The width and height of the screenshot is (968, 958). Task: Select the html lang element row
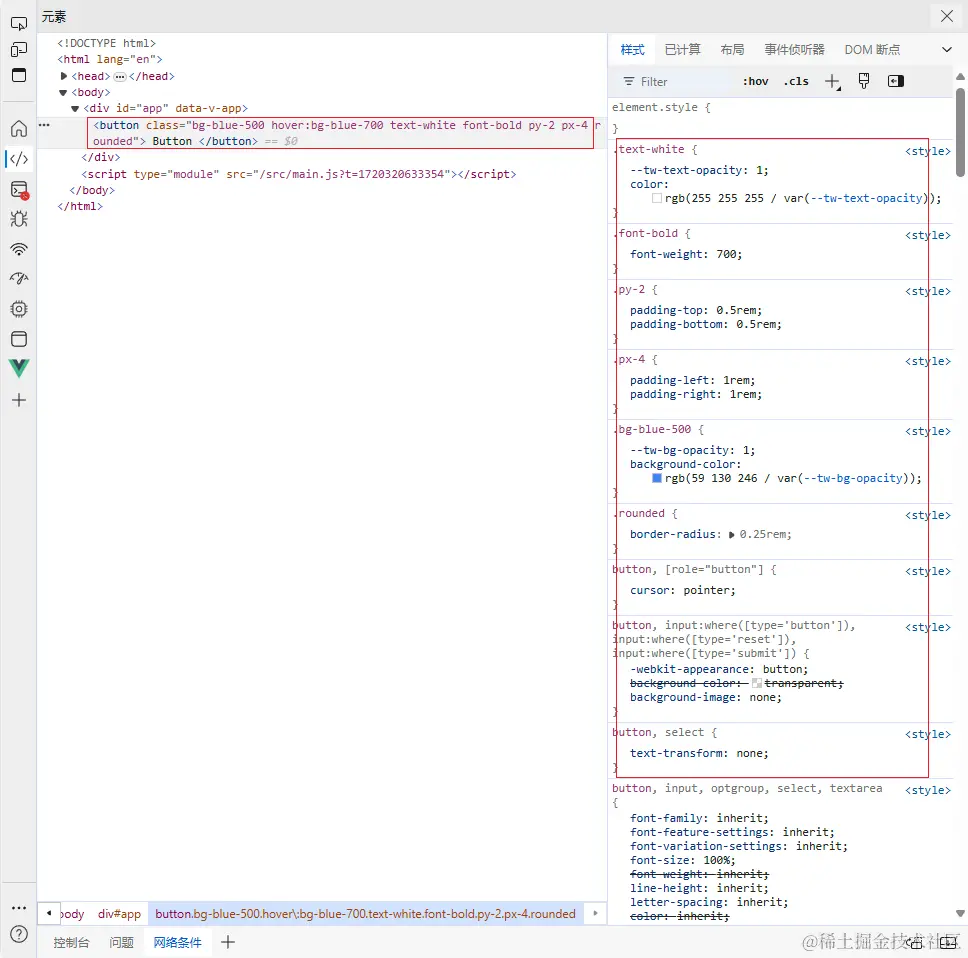[110, 59]
